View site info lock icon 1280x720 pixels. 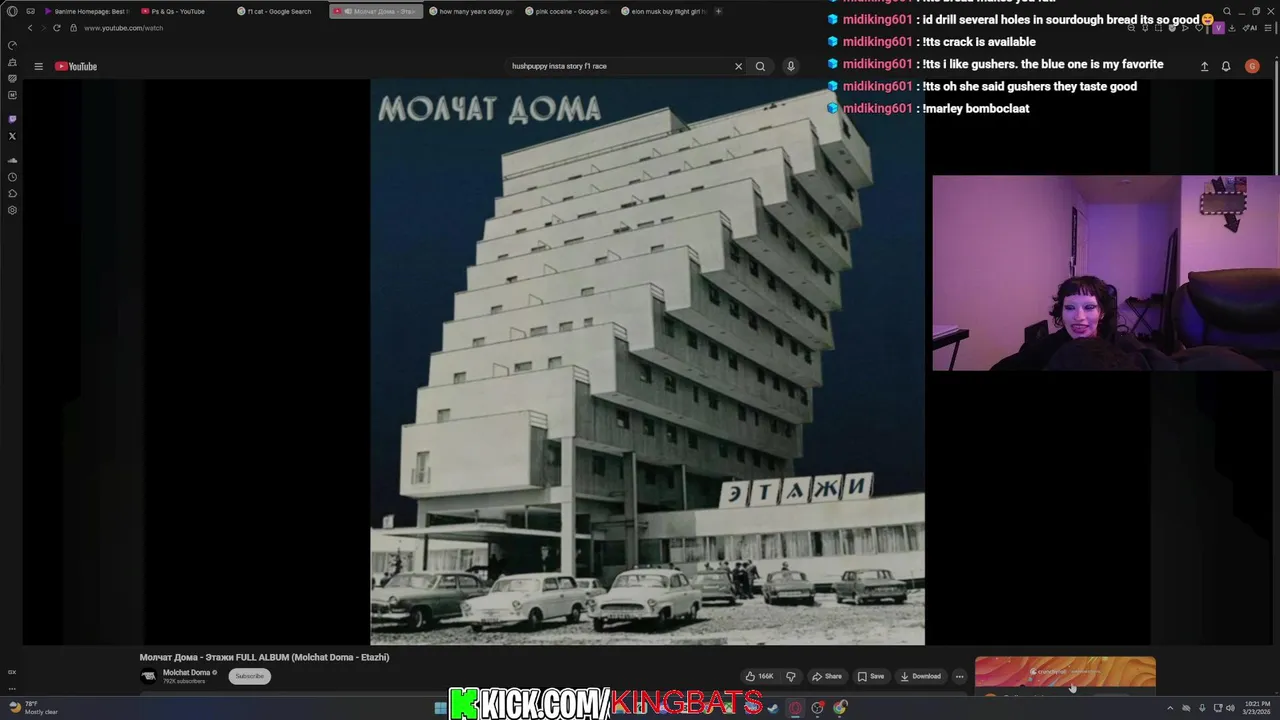[73, 28]
